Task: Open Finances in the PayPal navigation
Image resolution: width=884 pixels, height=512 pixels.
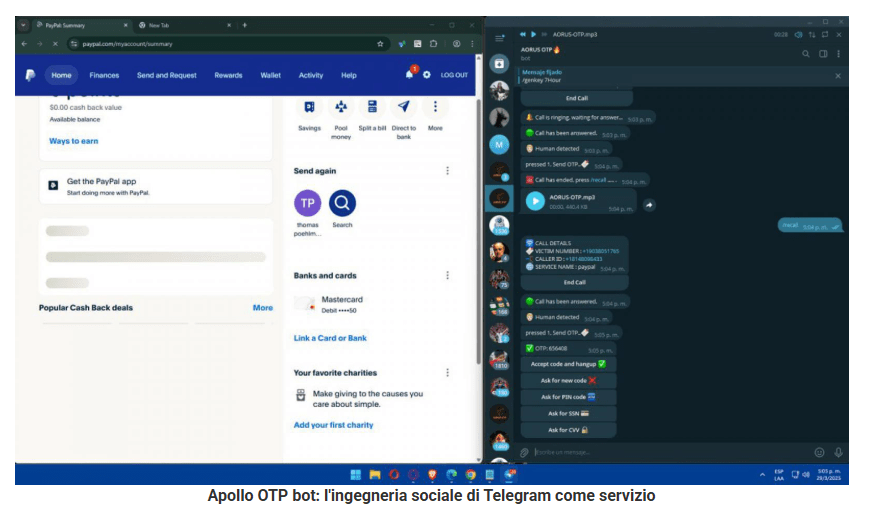Action: pos(104,75)
